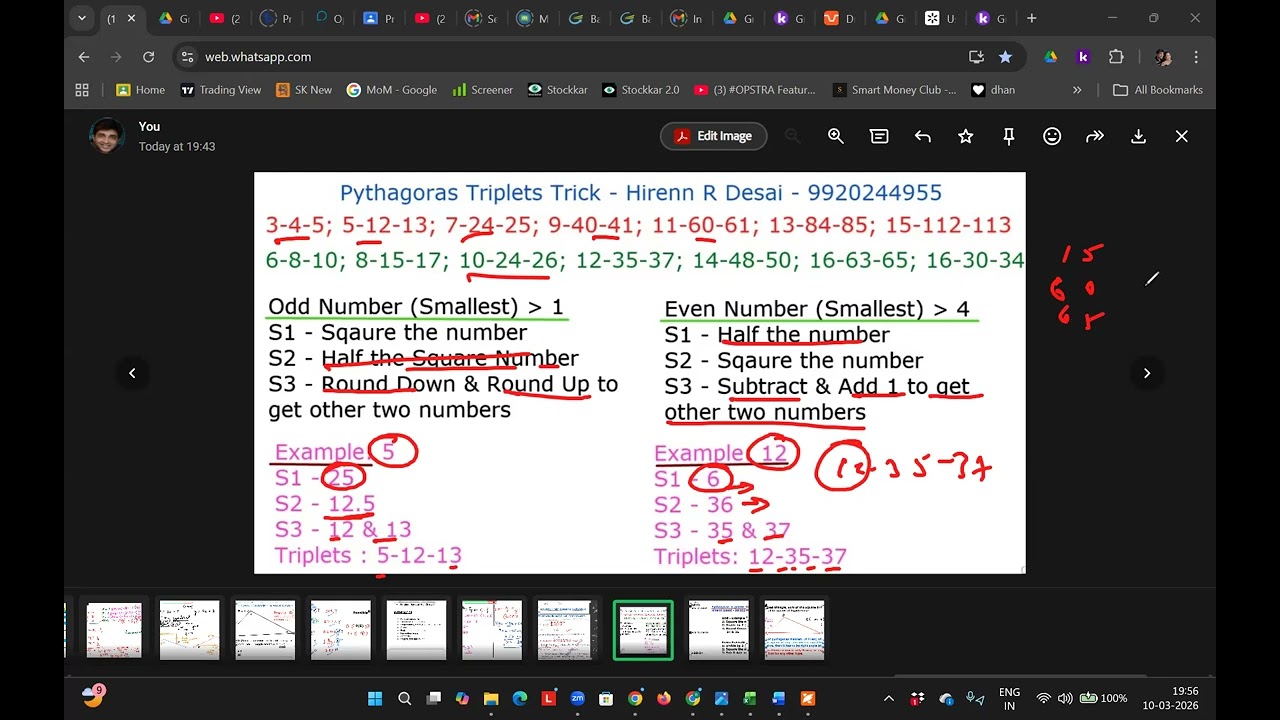Zoom in on the image
The width and height of the screenshot is (1280, 720).
[836, 137]
